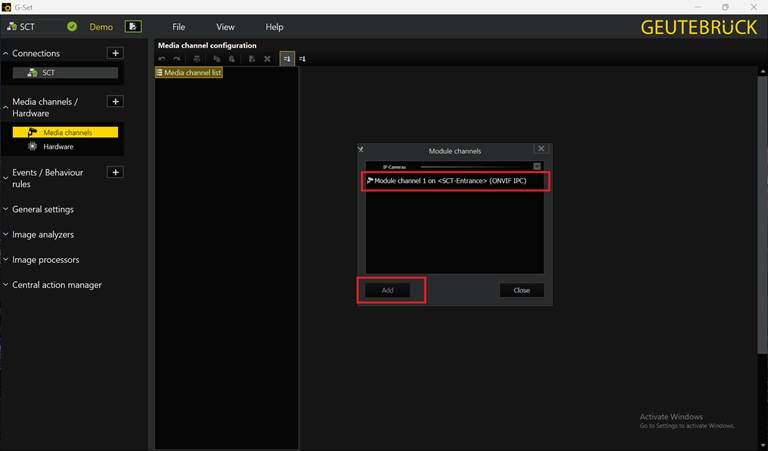Open the File menu
This screenshot has width=768, height=451.
(x=179, y=27)
